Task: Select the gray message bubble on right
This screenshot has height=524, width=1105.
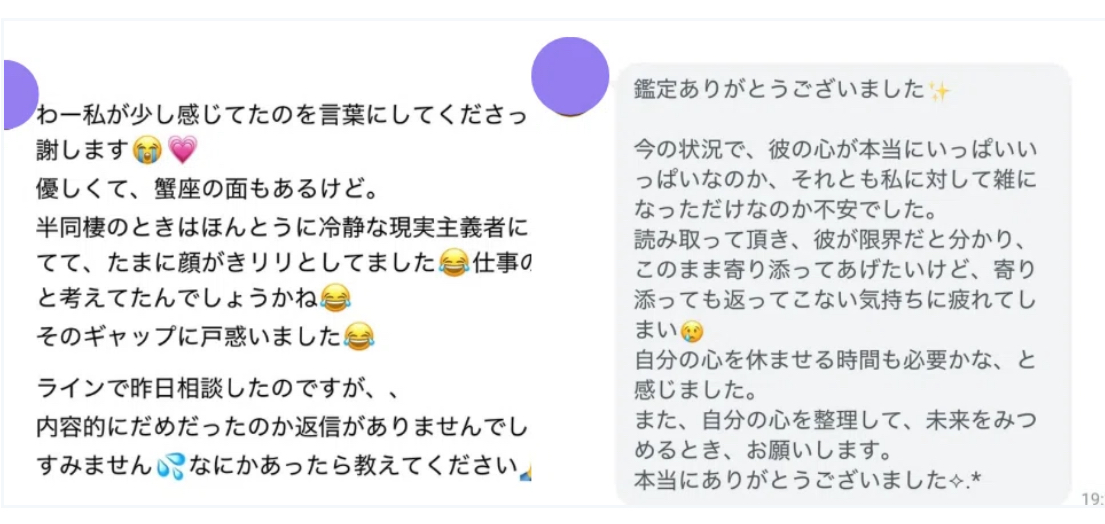Action: click(843, 284)
